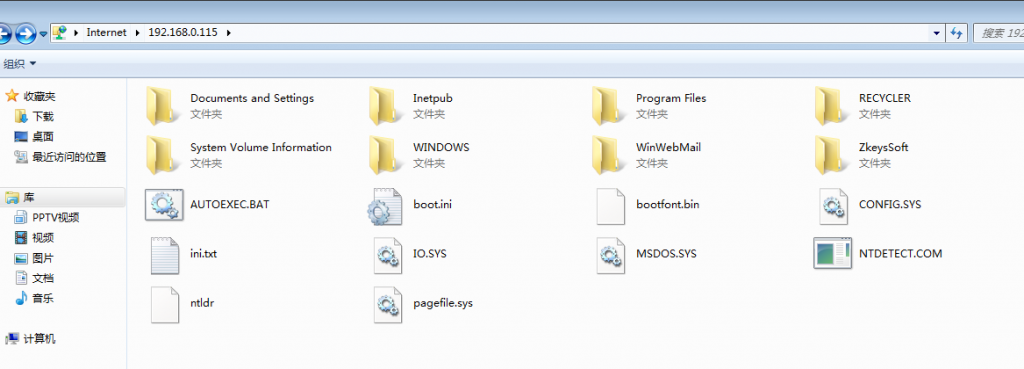The height and width of the screenshot is (369, 1024).
Task: Click the search box at top right
Action: click(999, 33)
